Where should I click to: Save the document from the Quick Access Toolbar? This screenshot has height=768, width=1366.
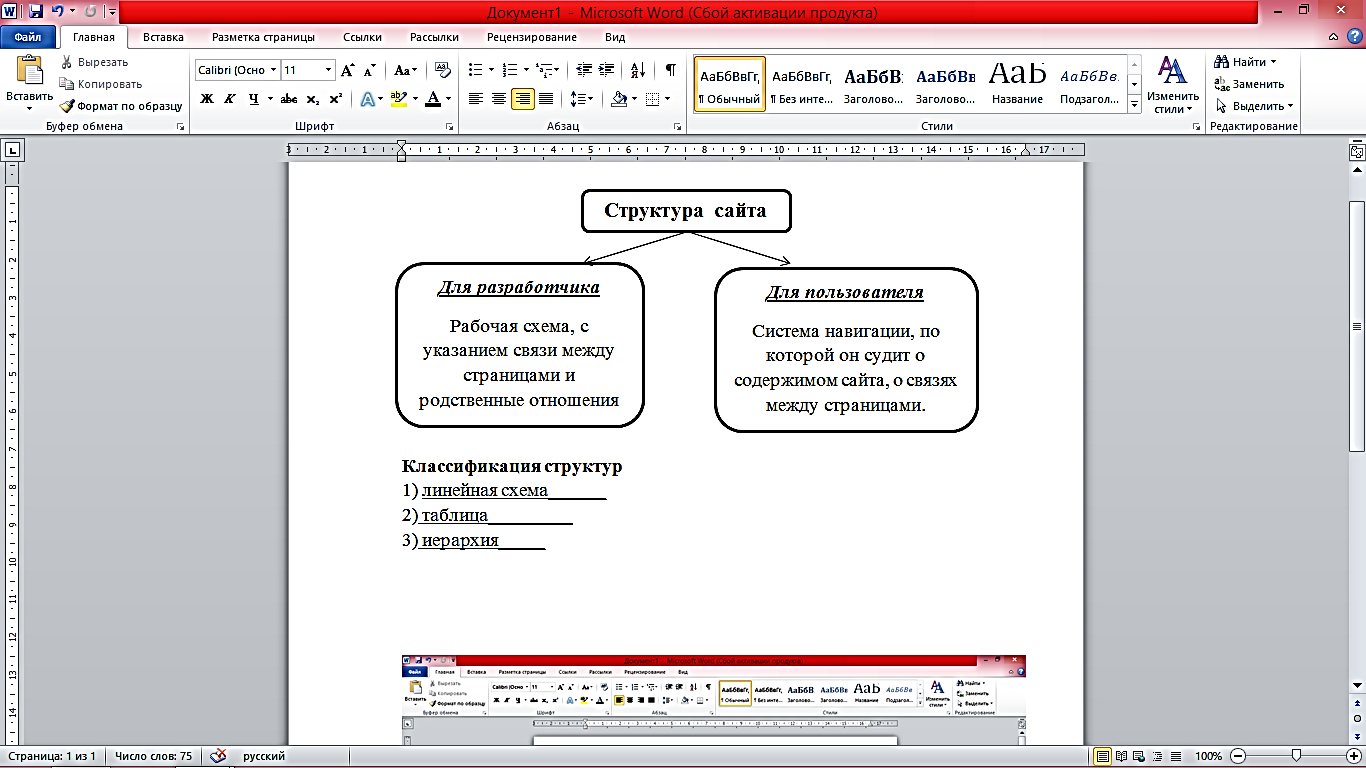(36, 12)
